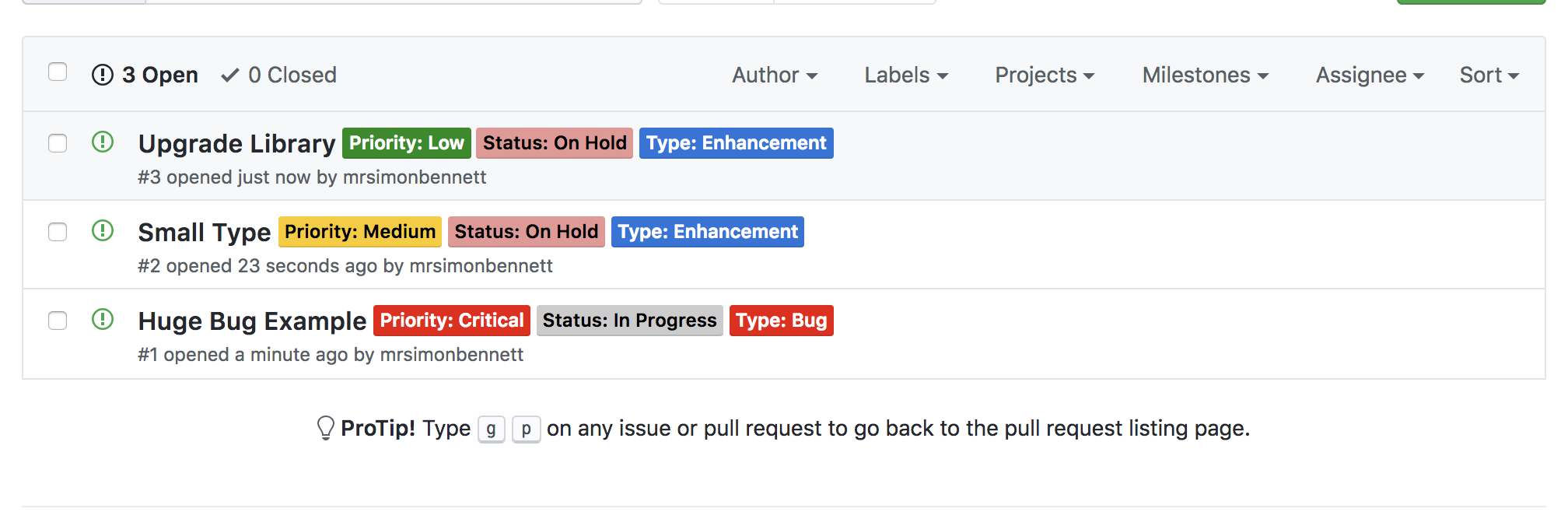Click the 'p' keyboard key icon
This screenshot has width=1568, height=512.
click(x=527, y=429)
